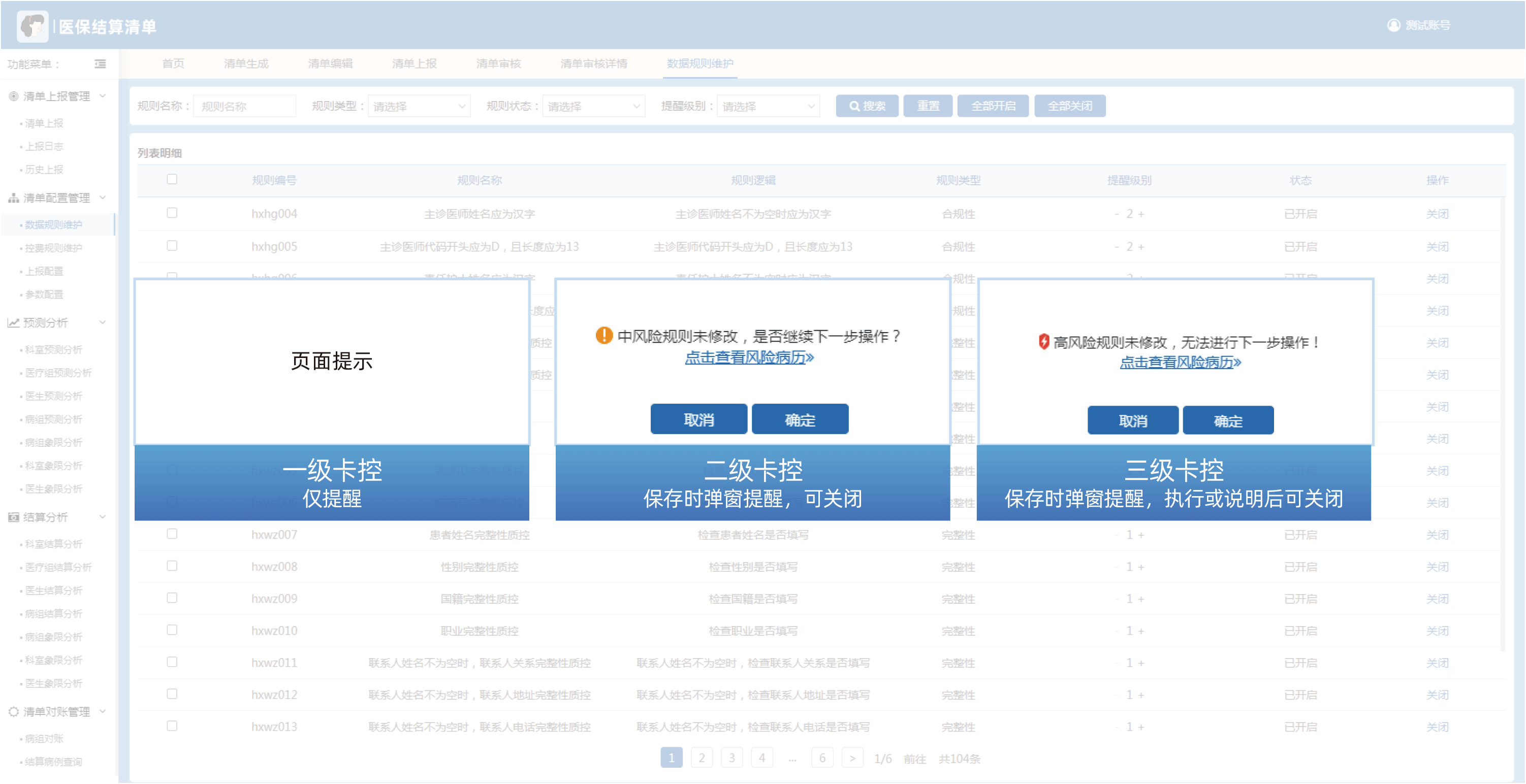
Task: Collapse the 功能菜单 sidebar toggle icon
Action: (x=100, y=64)
